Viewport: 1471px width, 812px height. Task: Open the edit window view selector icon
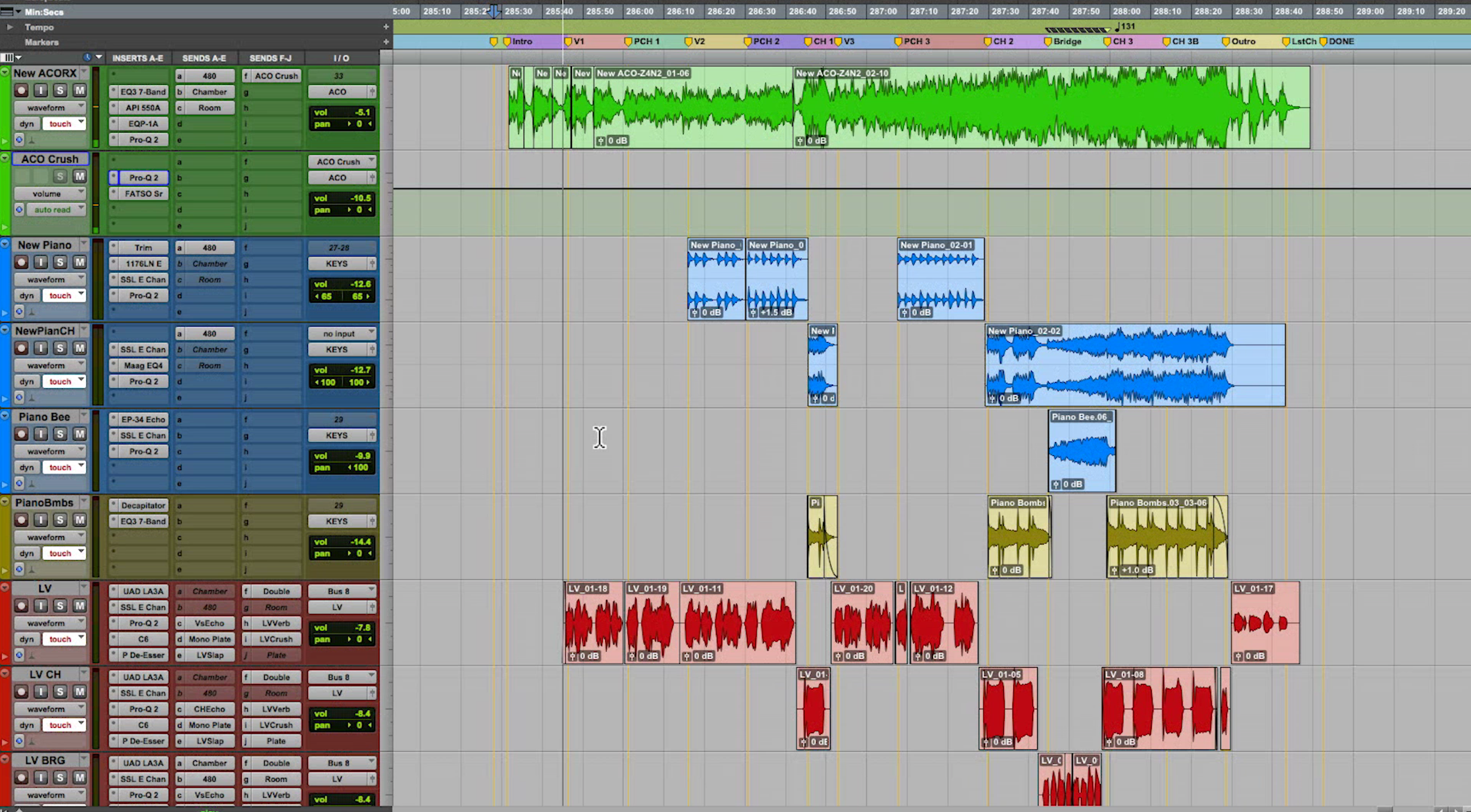pyautogui.click(x=11, y=58)
